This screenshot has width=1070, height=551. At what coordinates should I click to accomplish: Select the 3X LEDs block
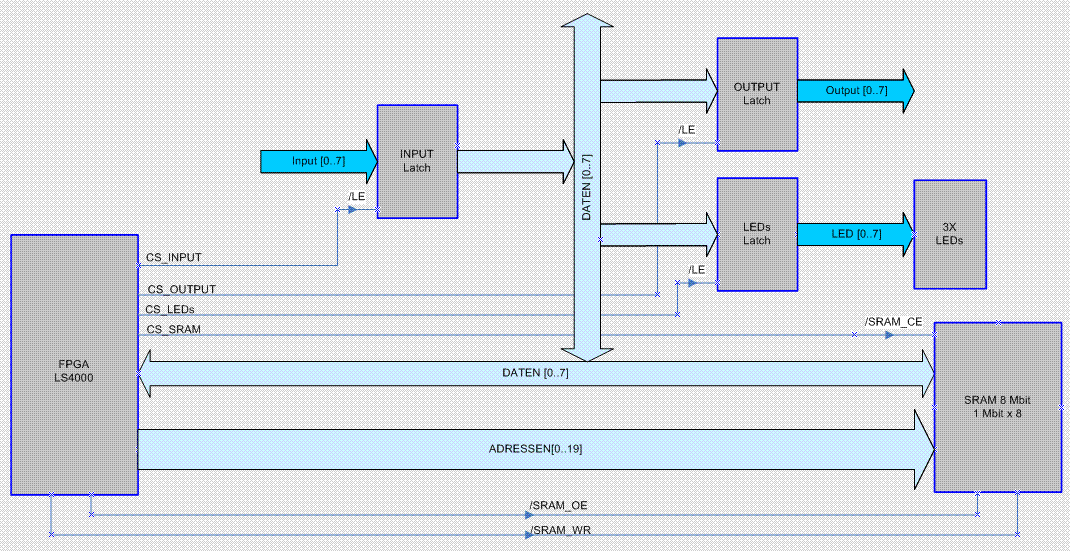(950, 234)
